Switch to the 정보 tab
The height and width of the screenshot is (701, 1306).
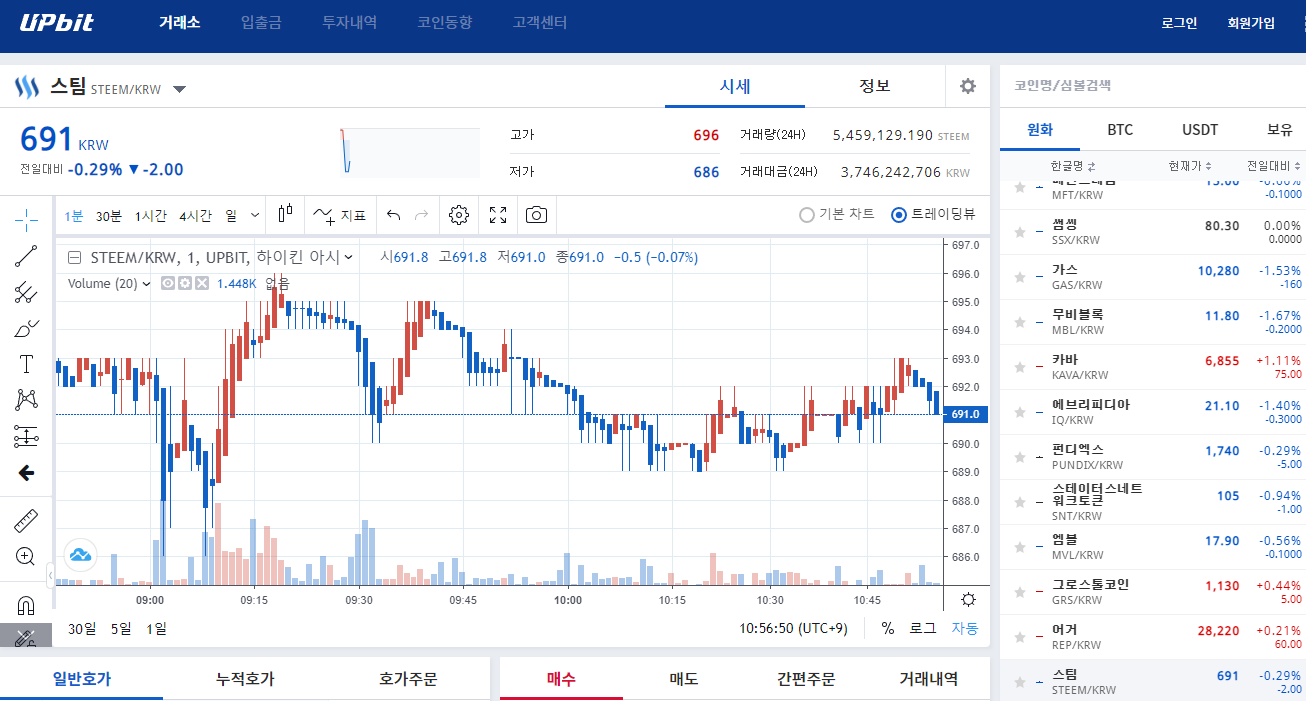point(875,86)
